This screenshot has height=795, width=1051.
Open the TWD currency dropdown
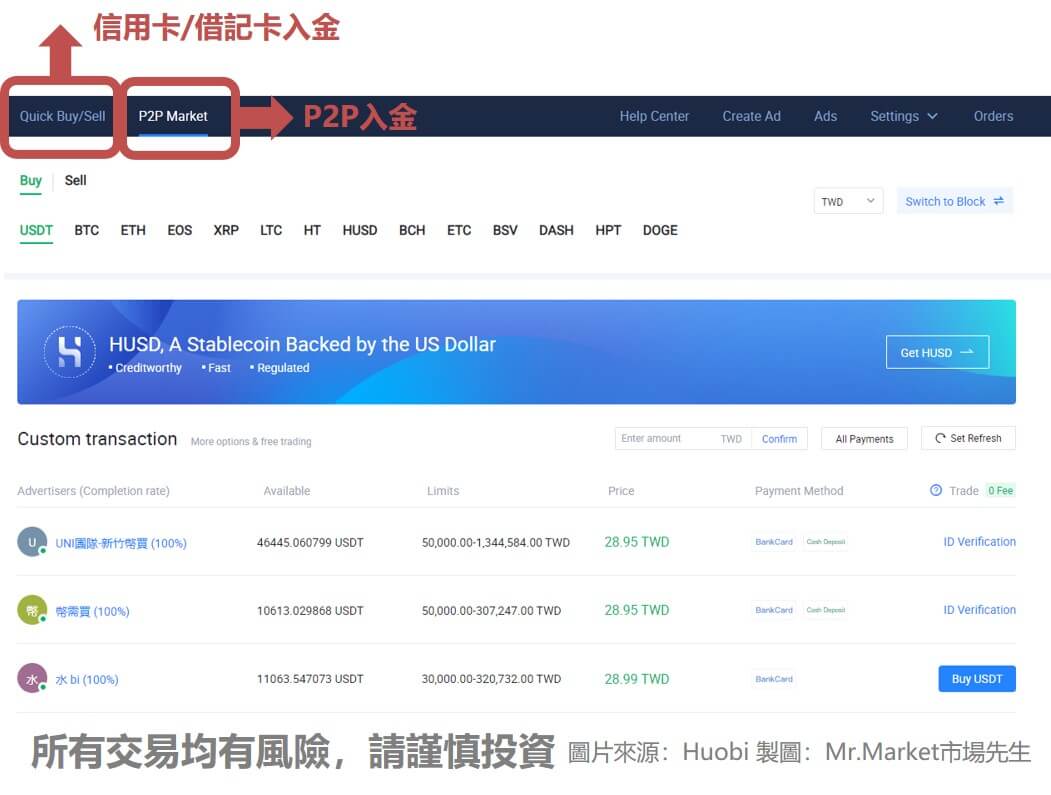(849, 201)
